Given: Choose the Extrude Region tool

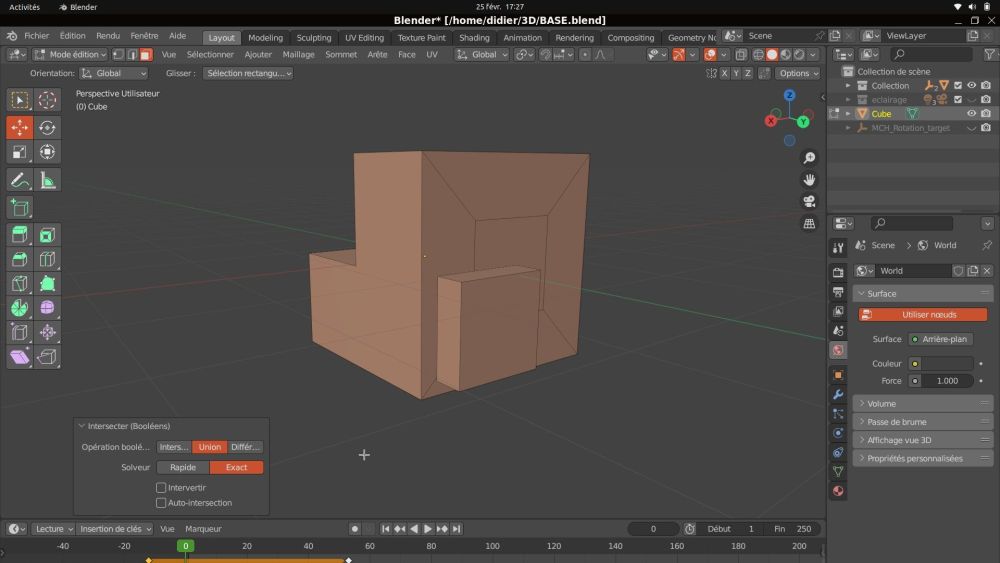Looking at the screenshot, I should [19, 235].
